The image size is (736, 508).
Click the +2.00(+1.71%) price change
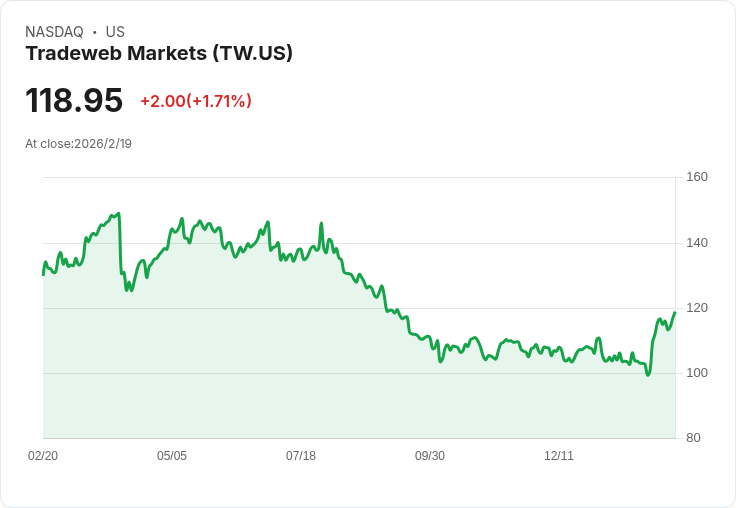click(x=196, y=101)
